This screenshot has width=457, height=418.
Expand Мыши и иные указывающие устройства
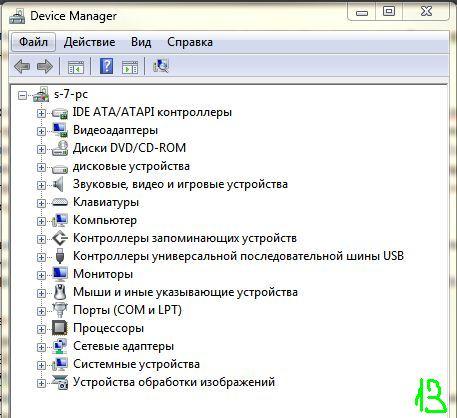[x=41, y=293]
